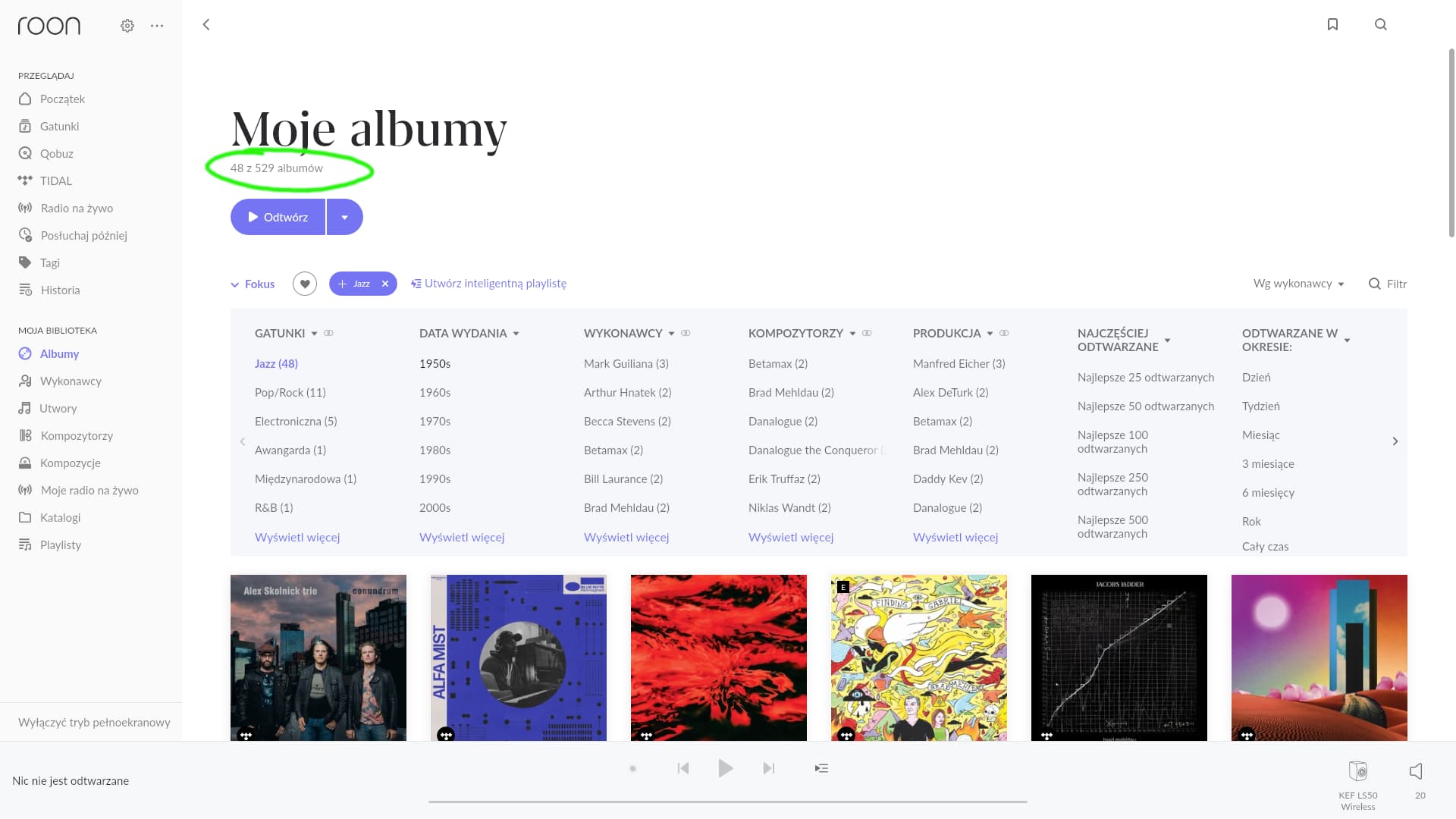
Task: Open the Roon settings gear
Action: click(127, 26)
